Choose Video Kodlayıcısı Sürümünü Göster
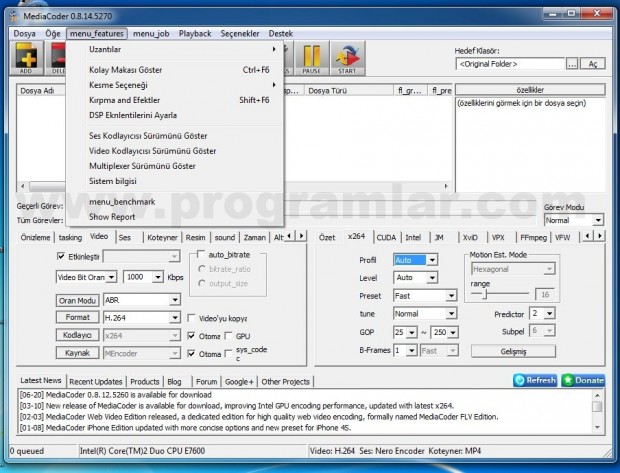Viewport: 620px width, 473px height. (x=175, y=151)
